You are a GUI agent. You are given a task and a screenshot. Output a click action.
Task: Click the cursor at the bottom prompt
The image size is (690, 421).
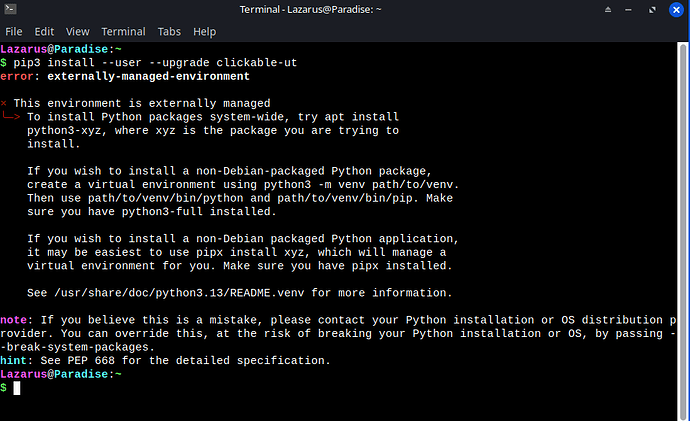[17, 387]
